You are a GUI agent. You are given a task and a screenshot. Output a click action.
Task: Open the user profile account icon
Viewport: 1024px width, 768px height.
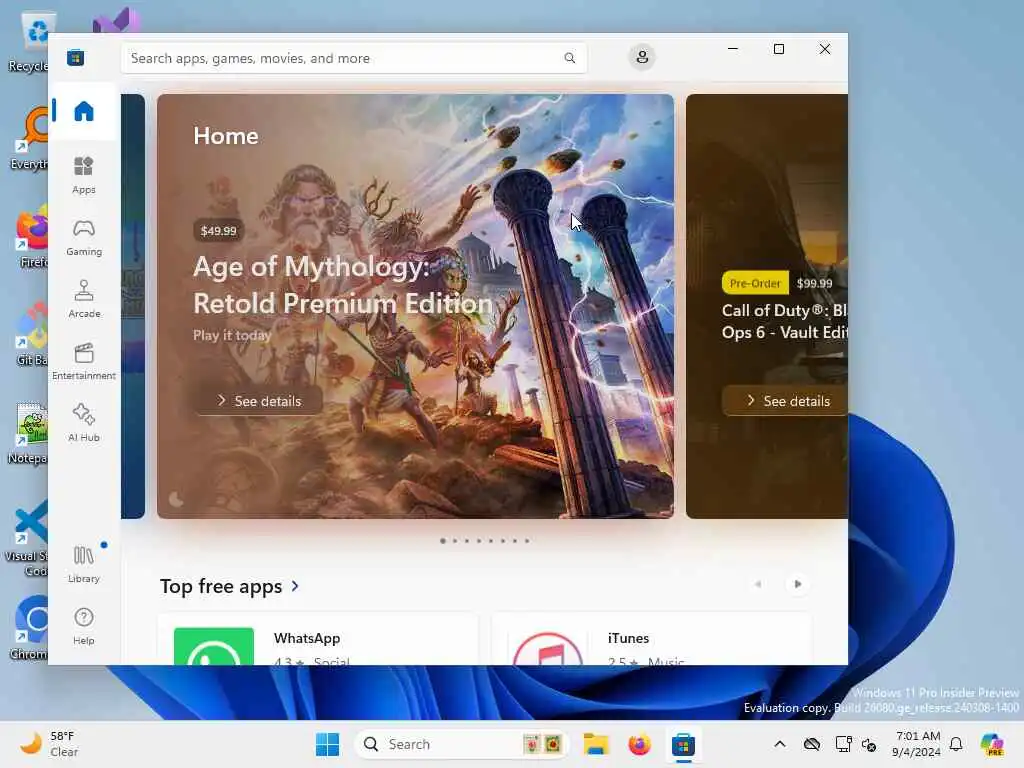tap(642, 57)
